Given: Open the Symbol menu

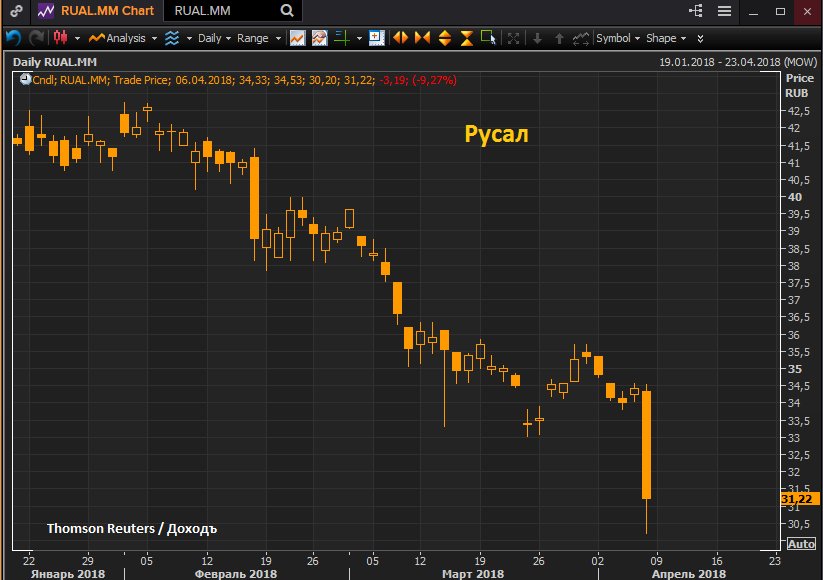Looking at the screenshot, I should tap(613, 38).
